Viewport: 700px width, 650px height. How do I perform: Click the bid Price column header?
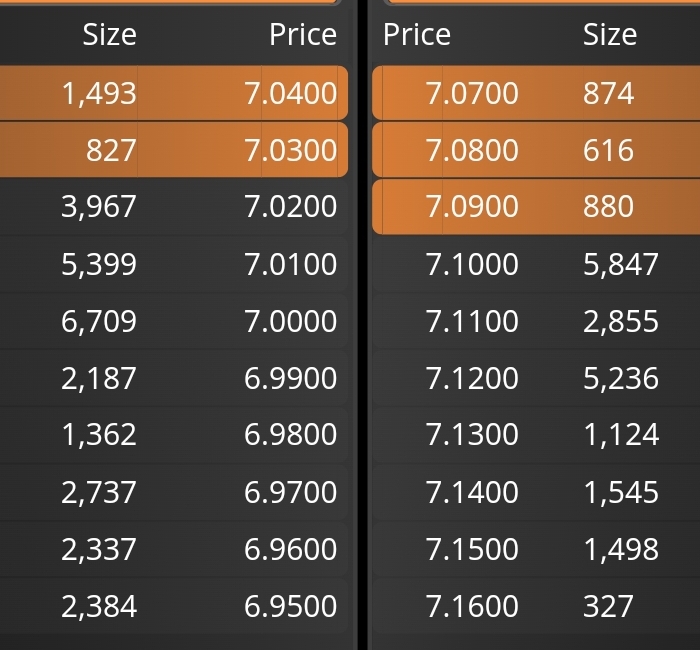click(303, 34)
